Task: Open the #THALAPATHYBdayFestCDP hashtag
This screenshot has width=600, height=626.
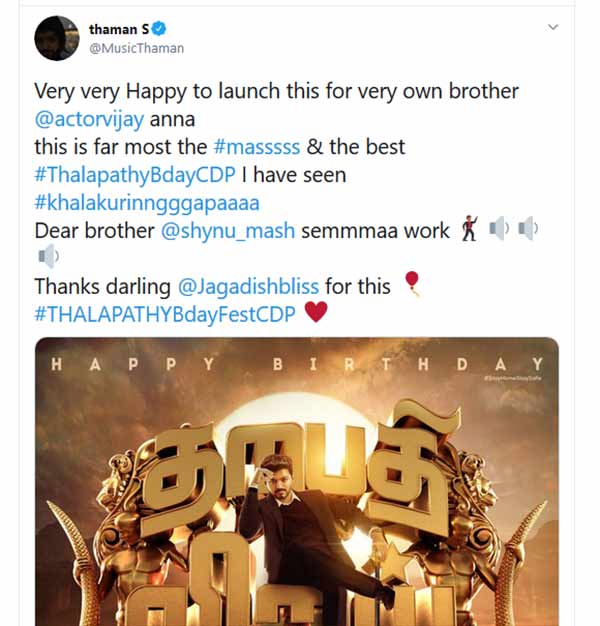Action: tap(165, 313)
